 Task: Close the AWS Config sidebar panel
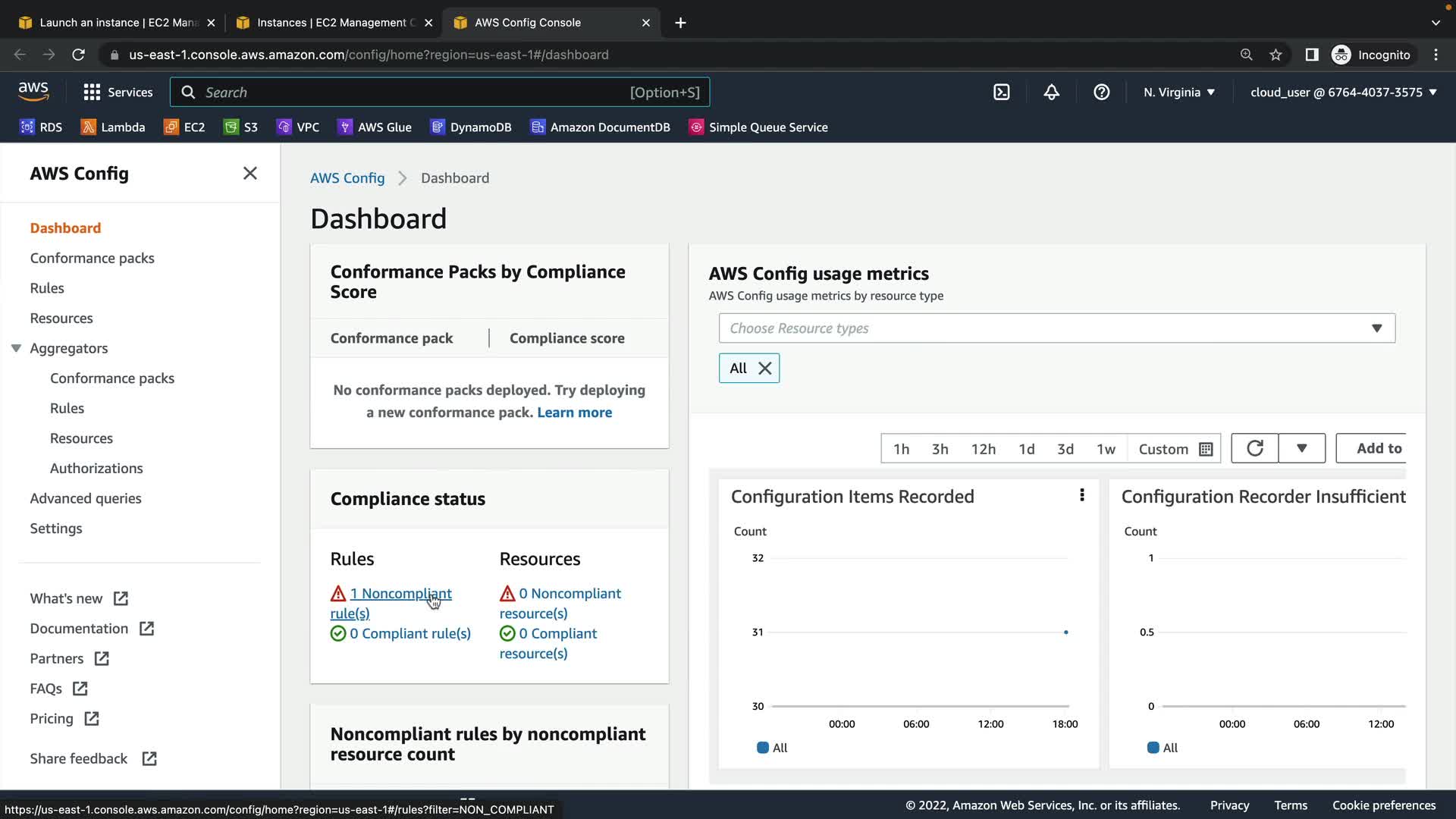click(x=249, y=174)
